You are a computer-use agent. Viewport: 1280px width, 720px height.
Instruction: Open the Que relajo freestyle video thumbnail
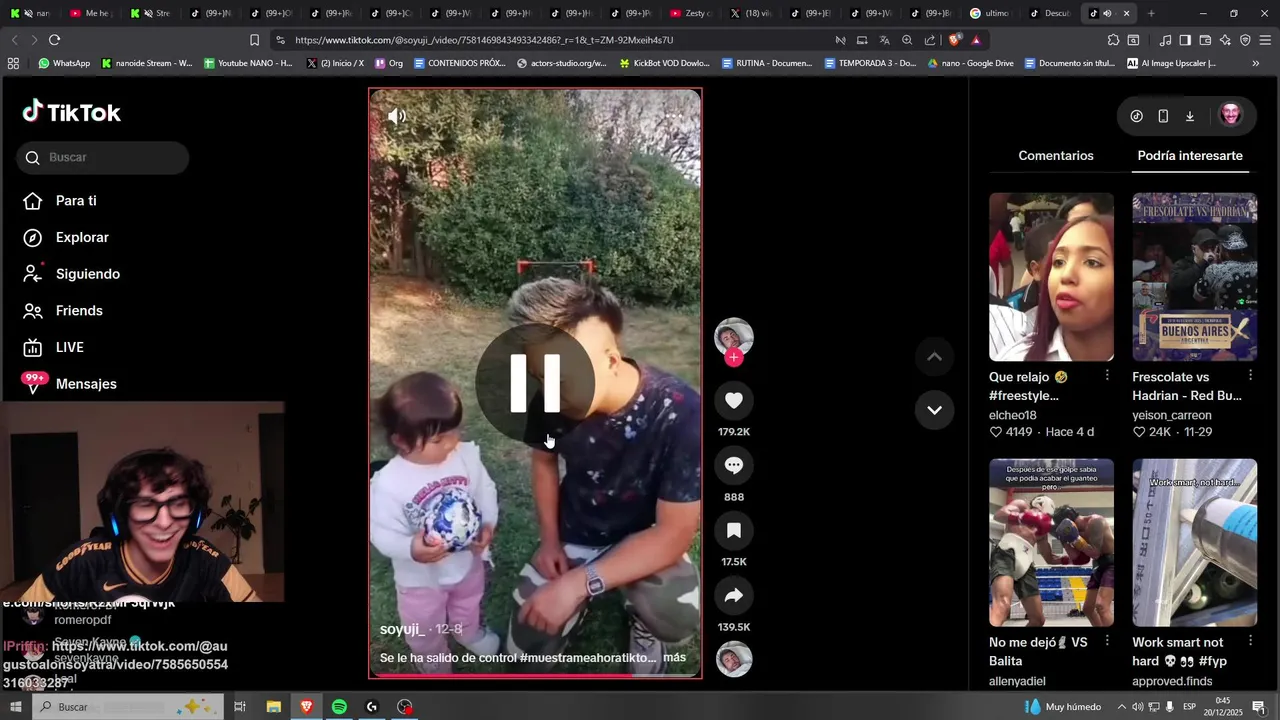tap(1051, 277)
